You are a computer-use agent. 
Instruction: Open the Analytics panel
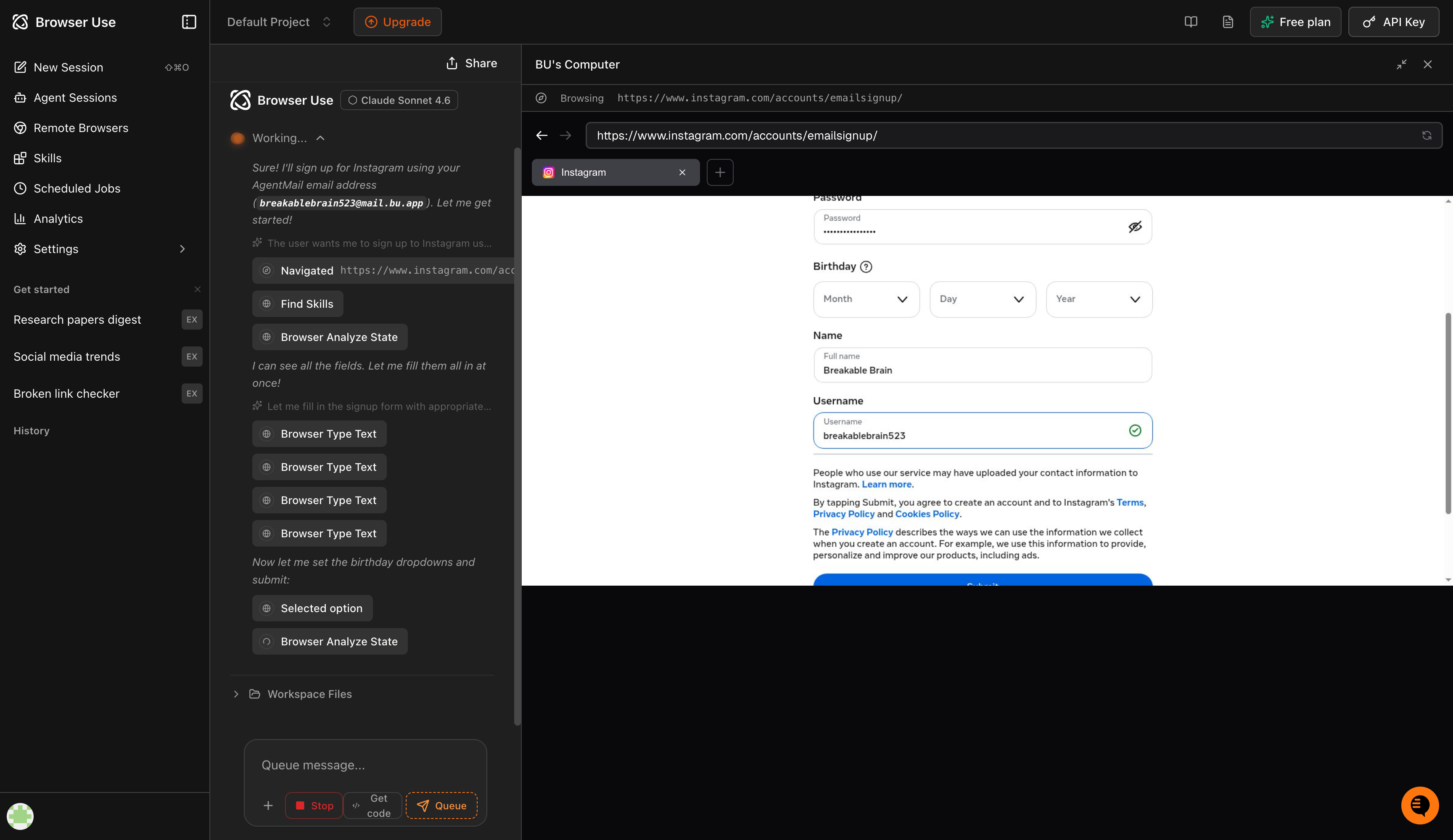click(58, 219)
